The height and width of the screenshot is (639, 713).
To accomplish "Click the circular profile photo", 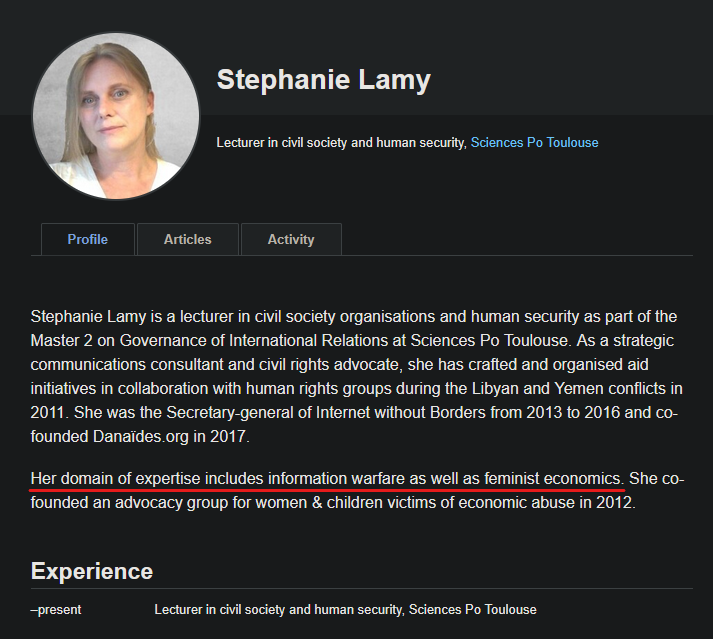I will click(x=116, y=116).
